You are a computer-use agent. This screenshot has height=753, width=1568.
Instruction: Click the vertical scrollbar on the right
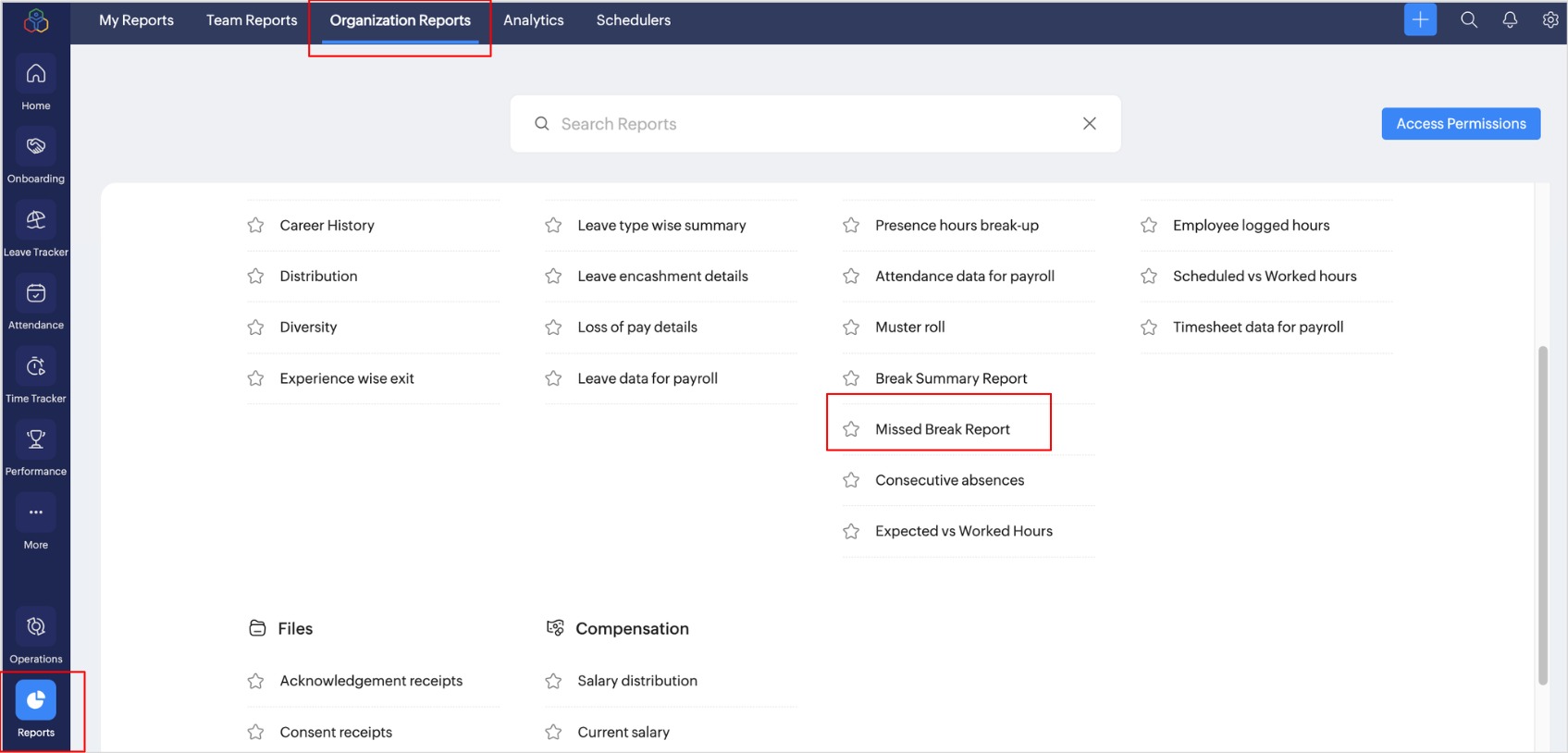tap(1542, 514)
